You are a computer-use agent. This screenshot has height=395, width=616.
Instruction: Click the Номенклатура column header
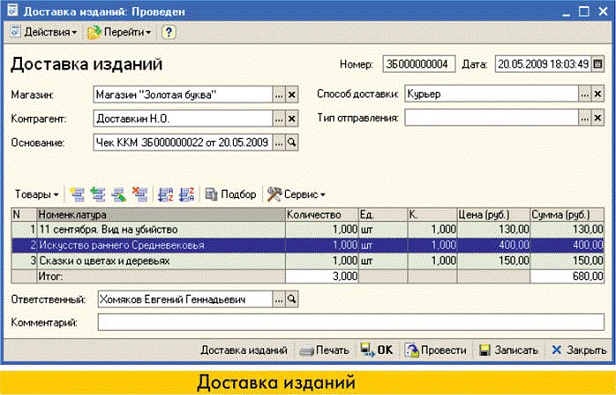point(161,215)
